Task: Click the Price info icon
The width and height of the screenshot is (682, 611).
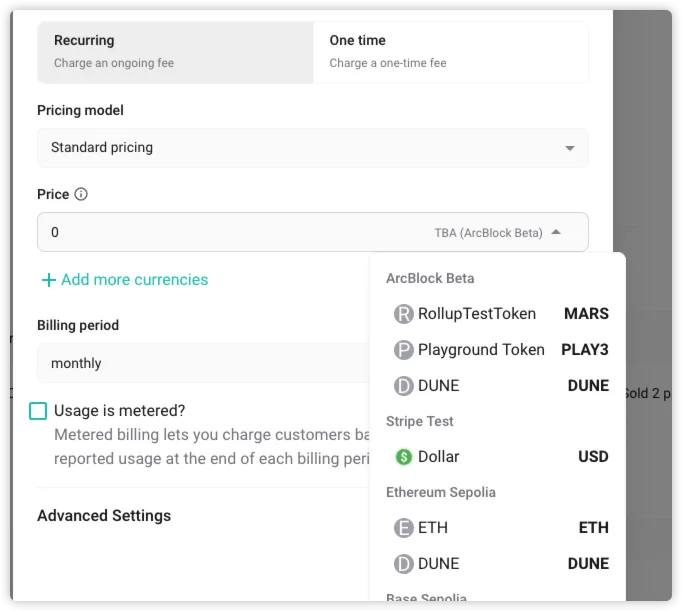Action: (81, 194)
